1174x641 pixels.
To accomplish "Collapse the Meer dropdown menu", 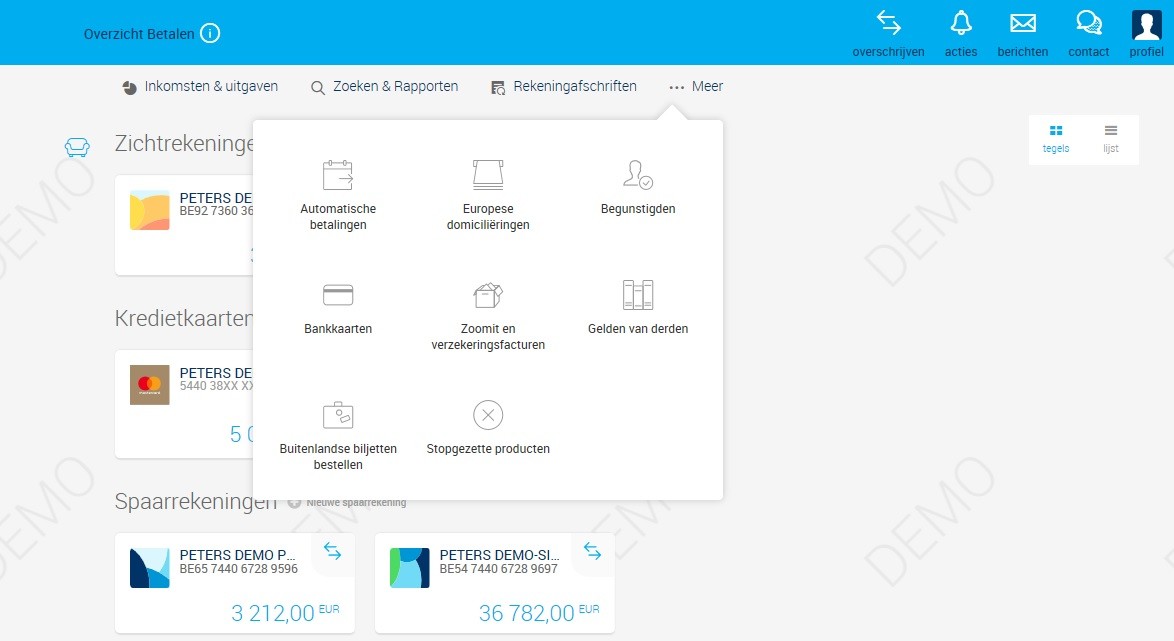I will [695, 86].
